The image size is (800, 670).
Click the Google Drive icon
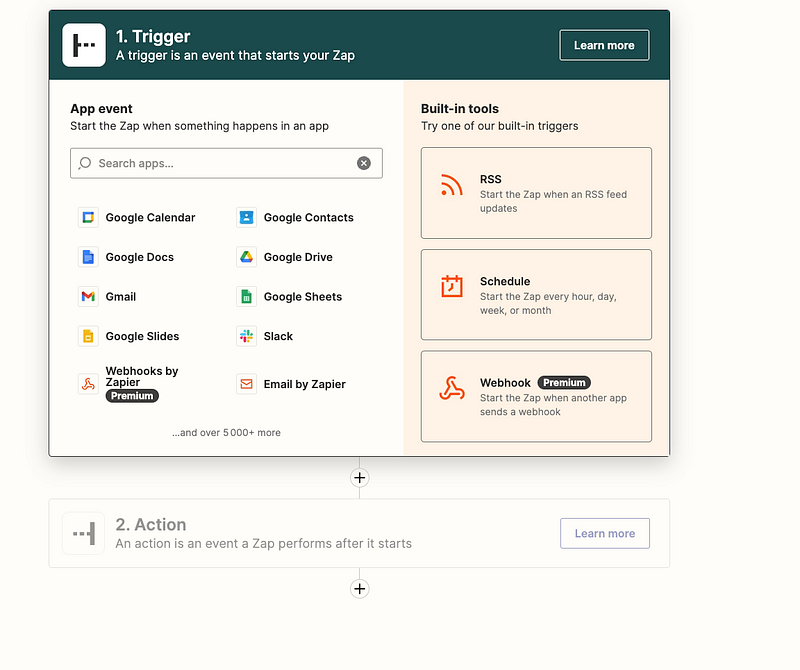(x=246, y=257)
